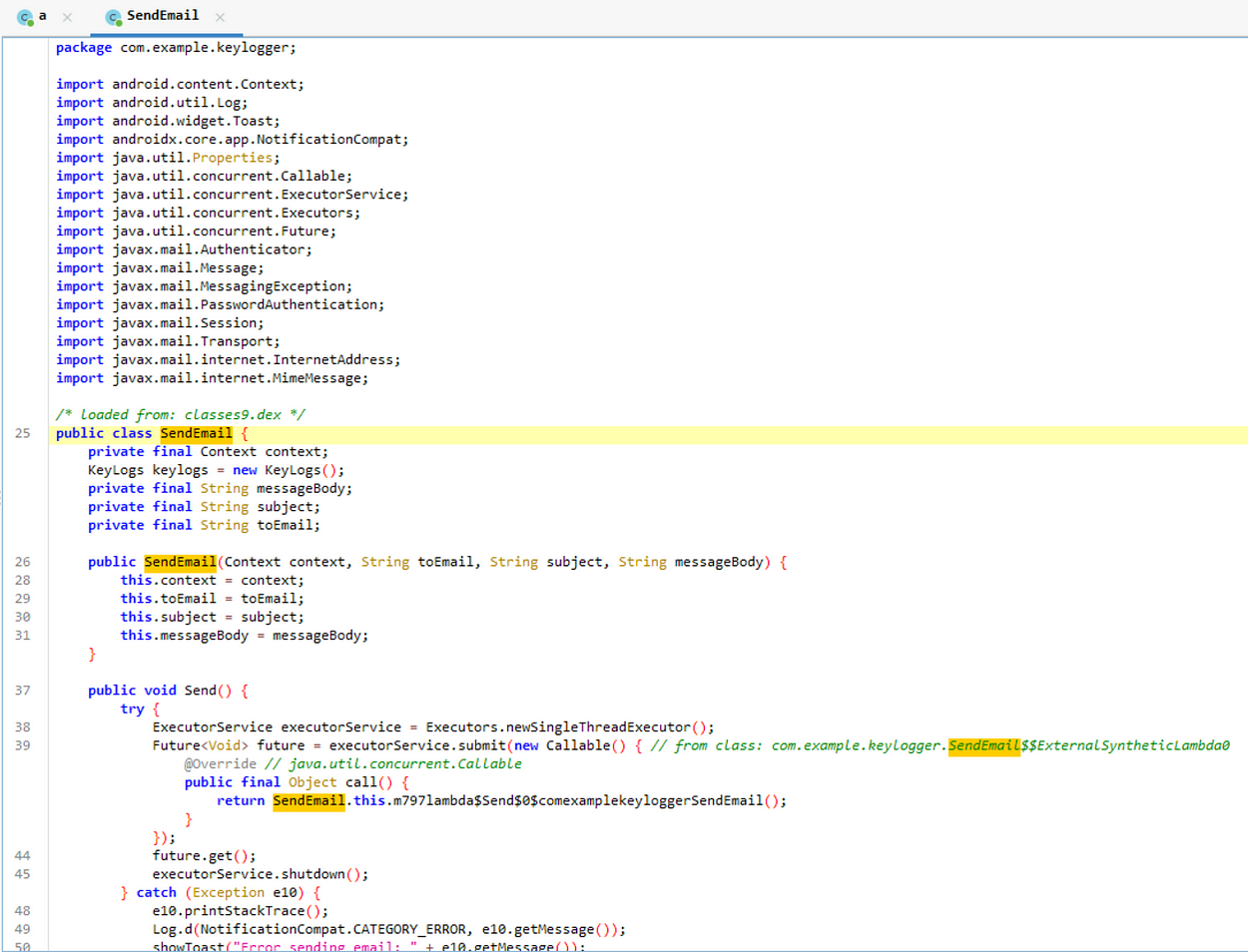Click import android.widget.Toast line

click(x=168, y=122)
